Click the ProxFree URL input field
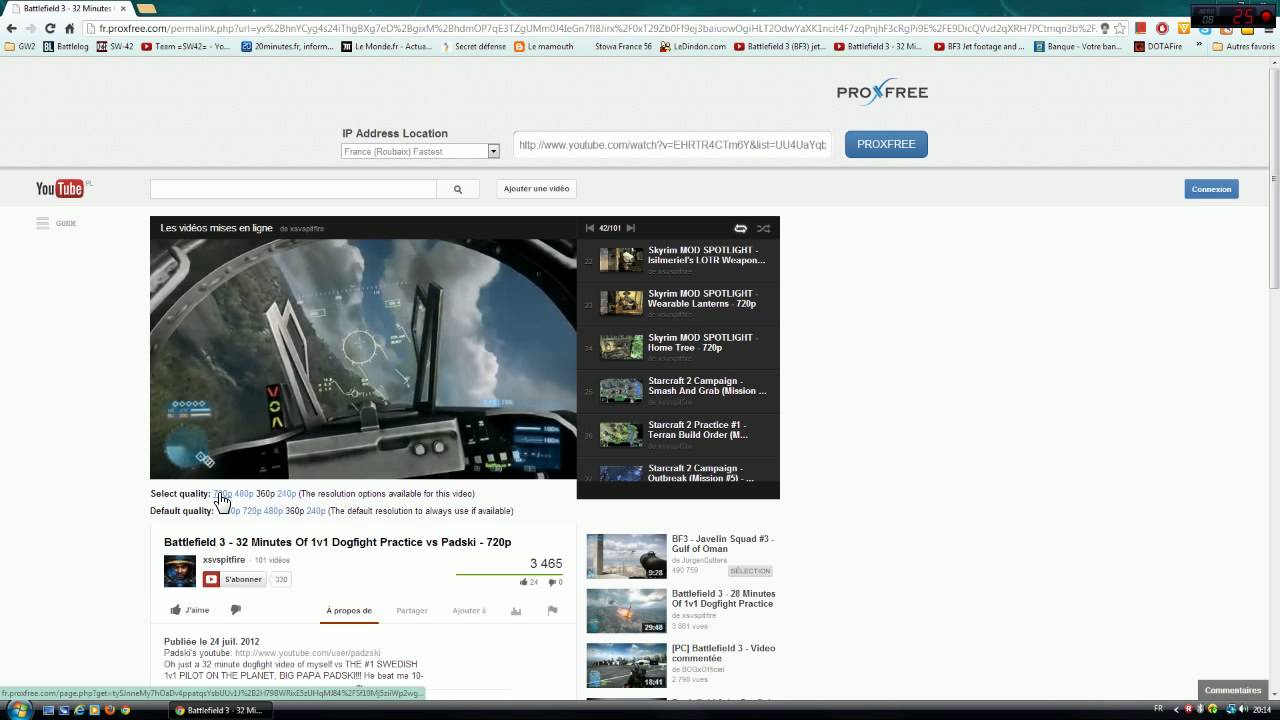Image resolution: width=1280 pixels, height=720 pixels. point(672,145)
